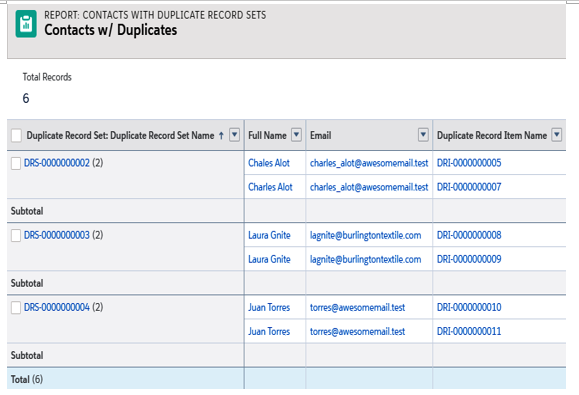The image size is (579, 395).
Task: Open Juan Torres in row DRI-0000000010
Action: (269, 307)
